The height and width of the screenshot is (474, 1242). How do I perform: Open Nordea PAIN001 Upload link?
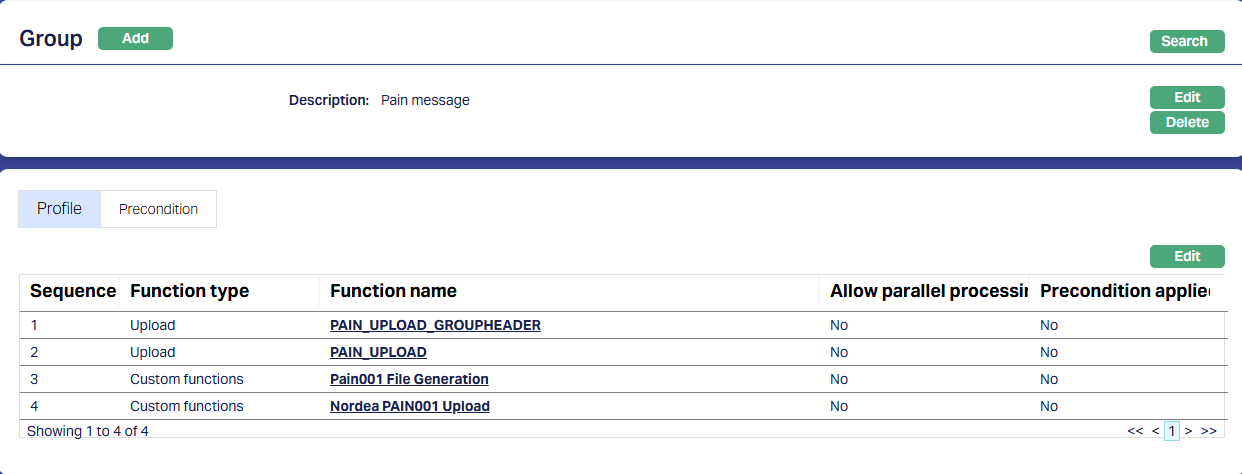pos(409,406)
